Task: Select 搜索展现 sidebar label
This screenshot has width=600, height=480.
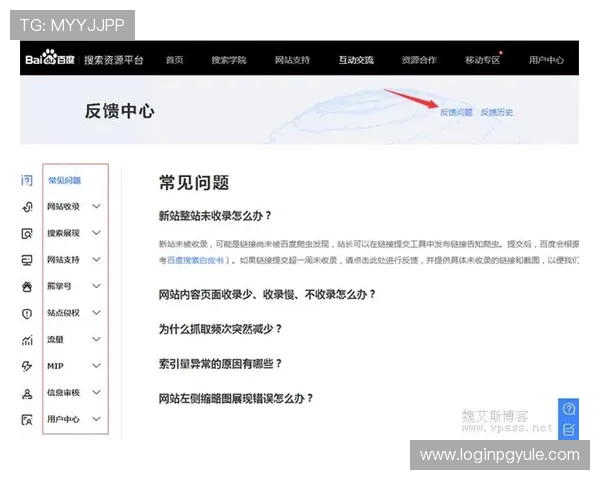Action: click(64, 233)
